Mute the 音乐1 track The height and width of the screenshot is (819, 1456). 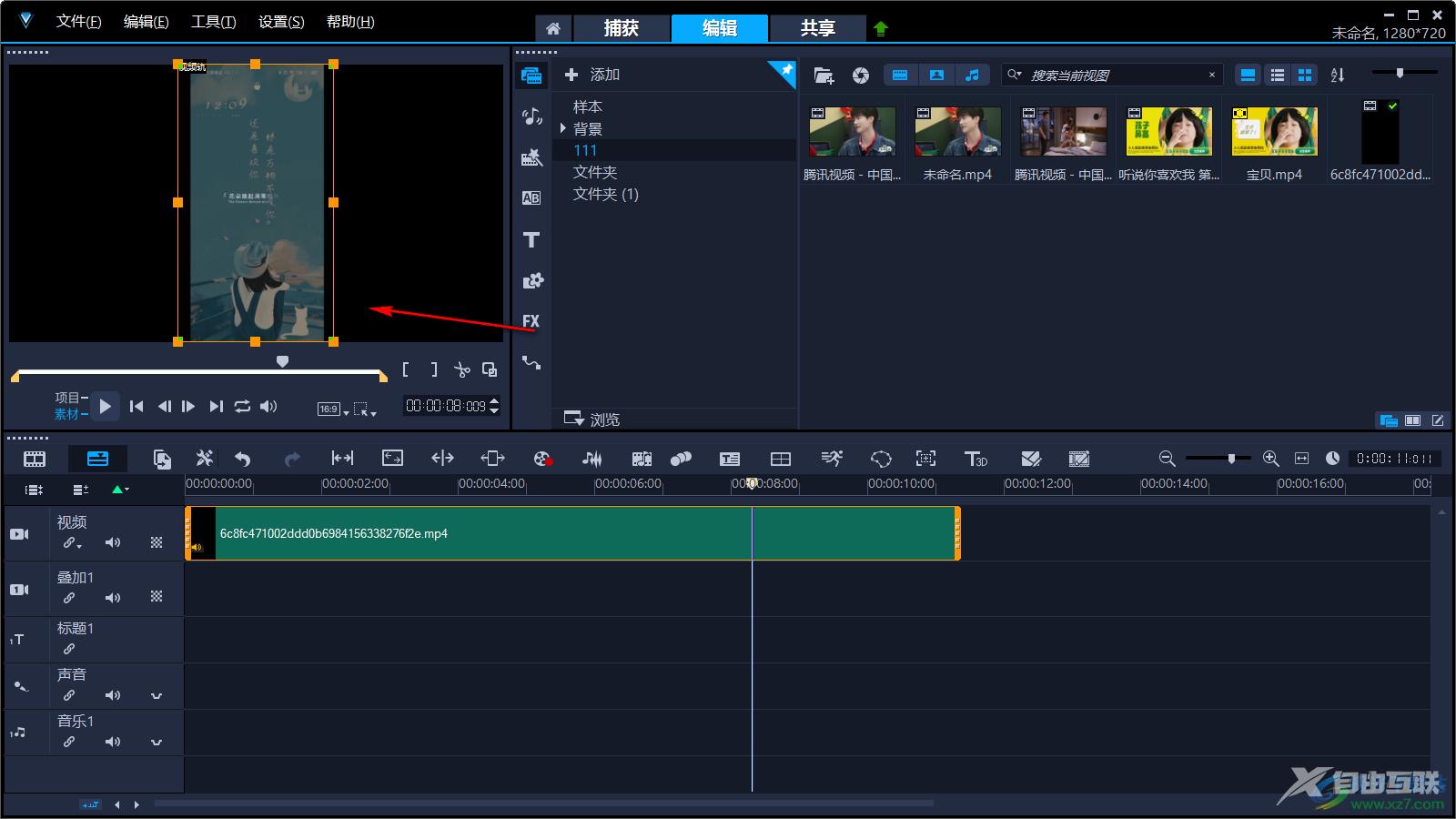pos(113,742)
